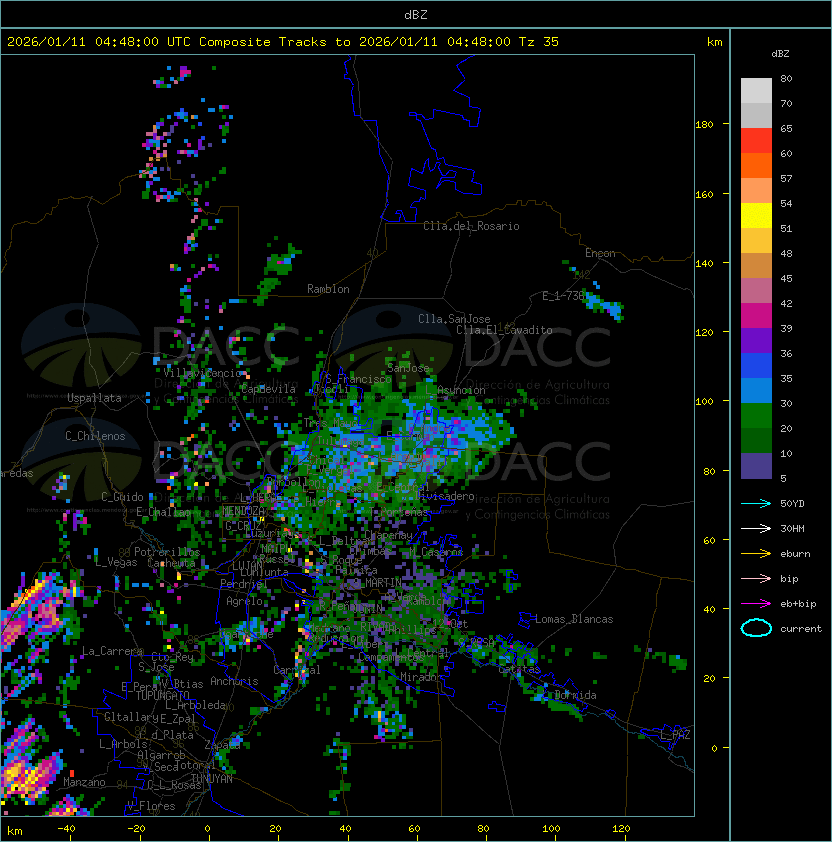Click the C_Guido place label
Image resolution: width=832 pixels, height=842 pixels.
[x=122, y=497]
